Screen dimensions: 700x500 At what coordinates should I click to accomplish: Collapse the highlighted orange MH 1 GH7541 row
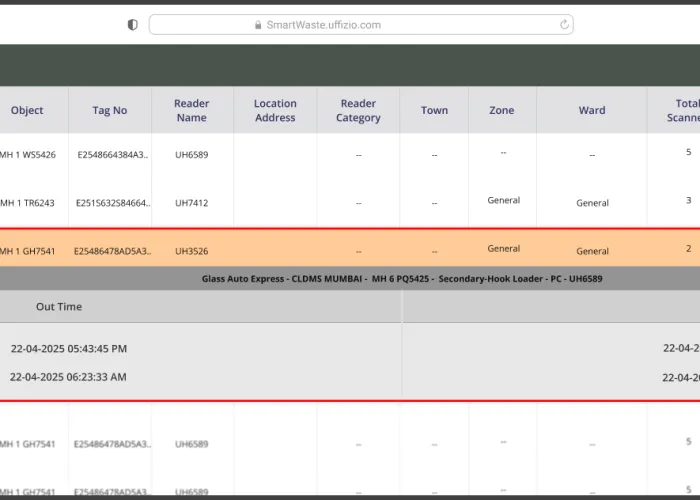tap(28, 251)
